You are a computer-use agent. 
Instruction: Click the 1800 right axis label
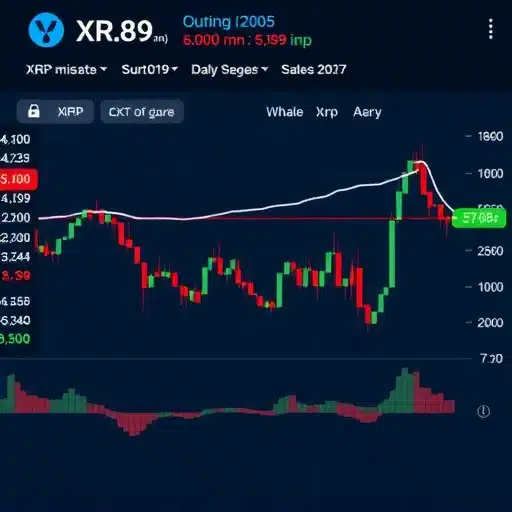point(490,136)
